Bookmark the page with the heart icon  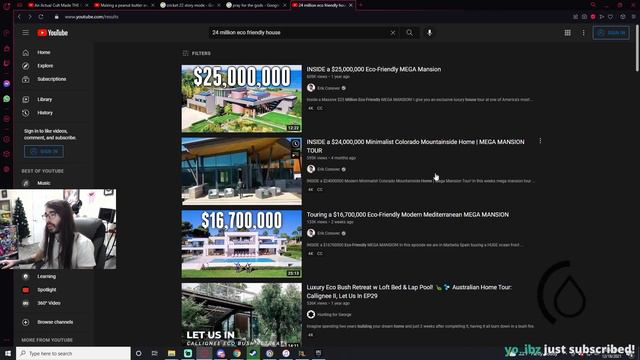click(610, 17)
